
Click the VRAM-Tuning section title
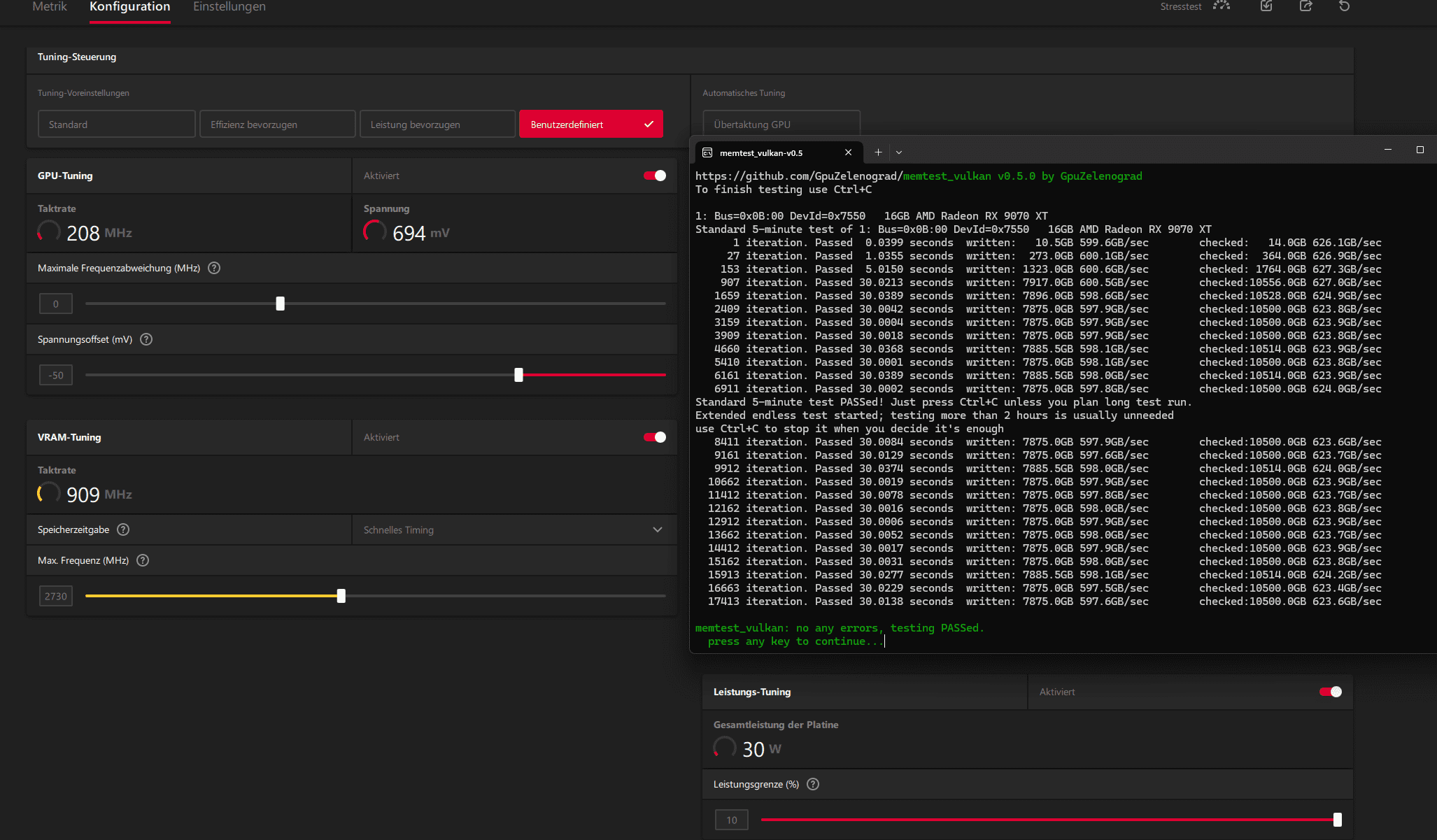click(69, 437)
